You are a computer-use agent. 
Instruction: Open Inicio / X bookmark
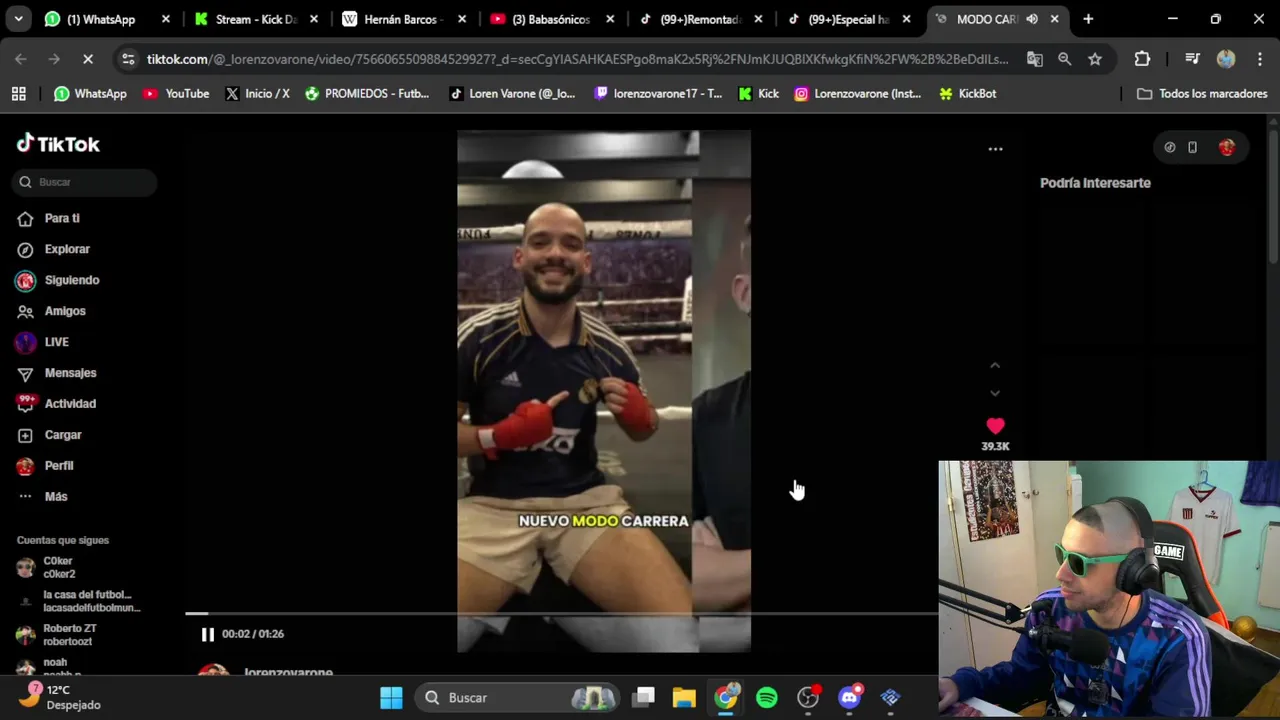pos(257,94)
